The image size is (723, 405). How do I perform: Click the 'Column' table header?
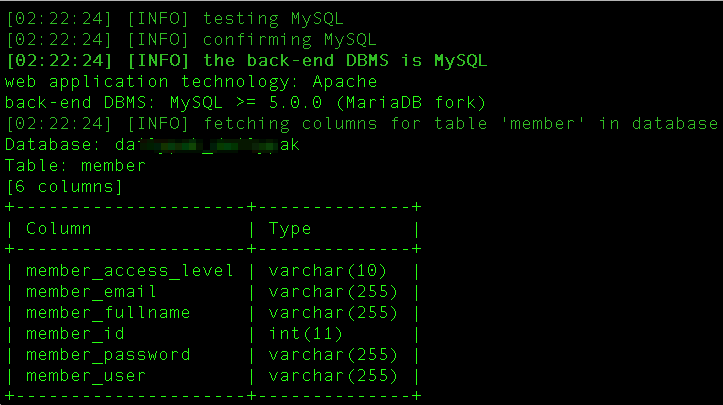[59, 229]
